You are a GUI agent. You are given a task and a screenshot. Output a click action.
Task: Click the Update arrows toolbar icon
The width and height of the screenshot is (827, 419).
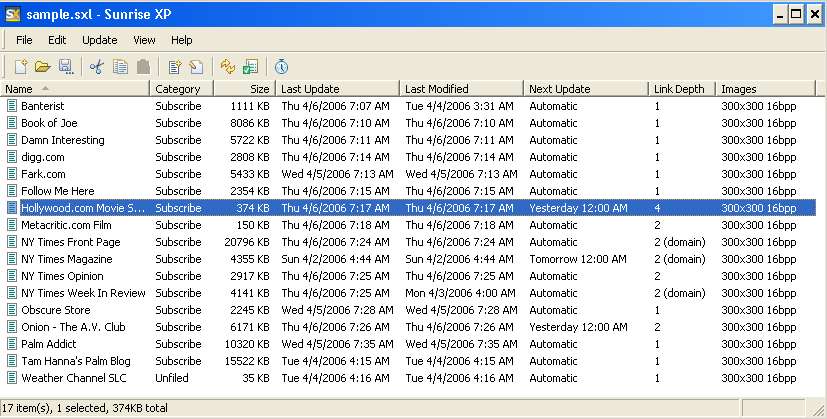[x=228, y=66]
